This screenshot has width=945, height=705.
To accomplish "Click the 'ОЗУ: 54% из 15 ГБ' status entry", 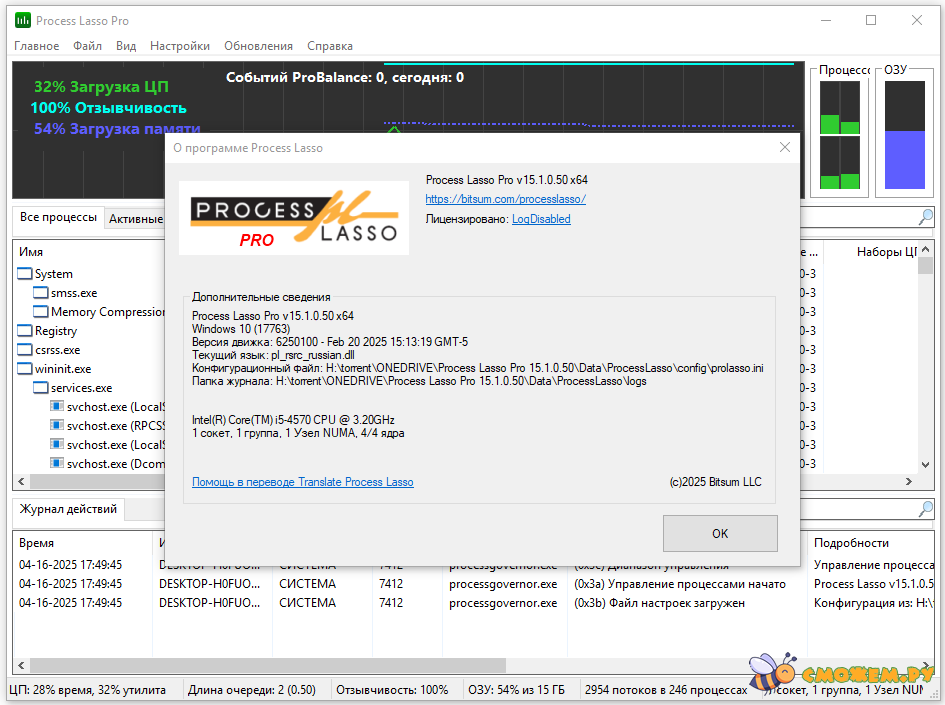I will [x=516, y=690].
